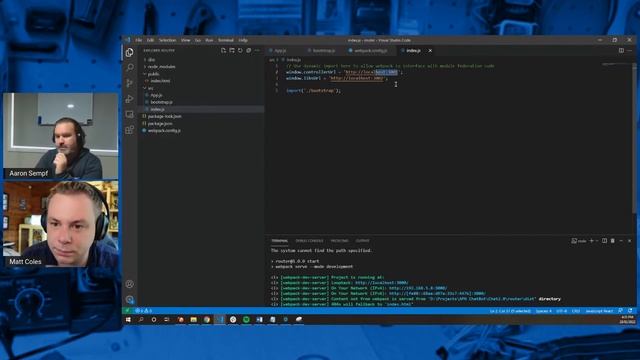This screenshot has height=360, width=640.
Task: Kill terminal with trash icon
Action: tap(613, 241)
